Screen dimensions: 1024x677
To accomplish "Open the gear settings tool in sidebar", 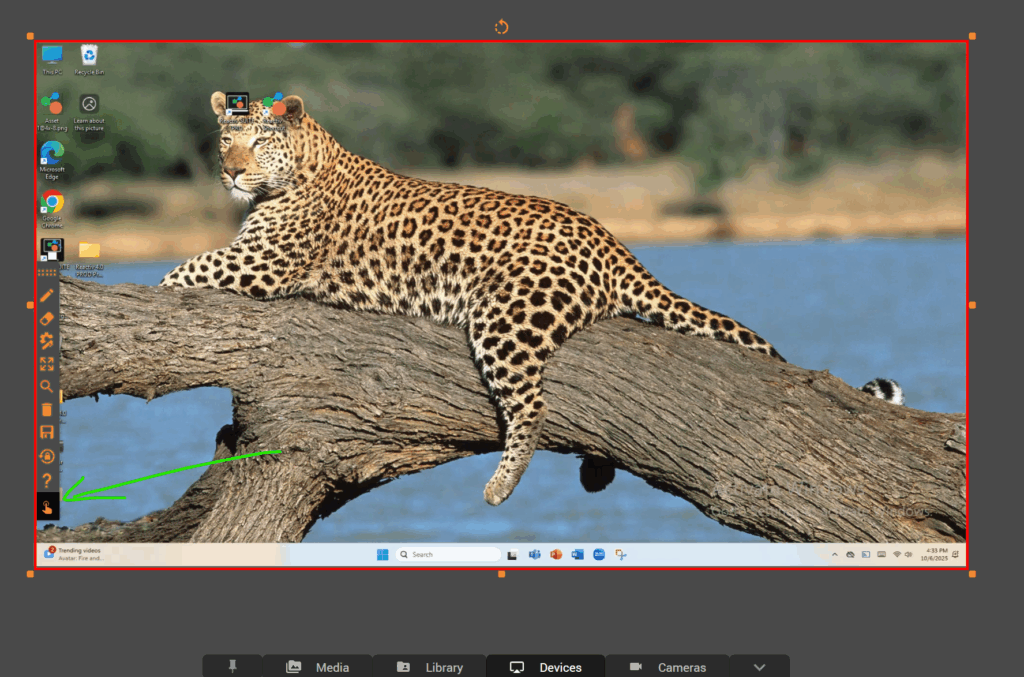I will [47, 341].
